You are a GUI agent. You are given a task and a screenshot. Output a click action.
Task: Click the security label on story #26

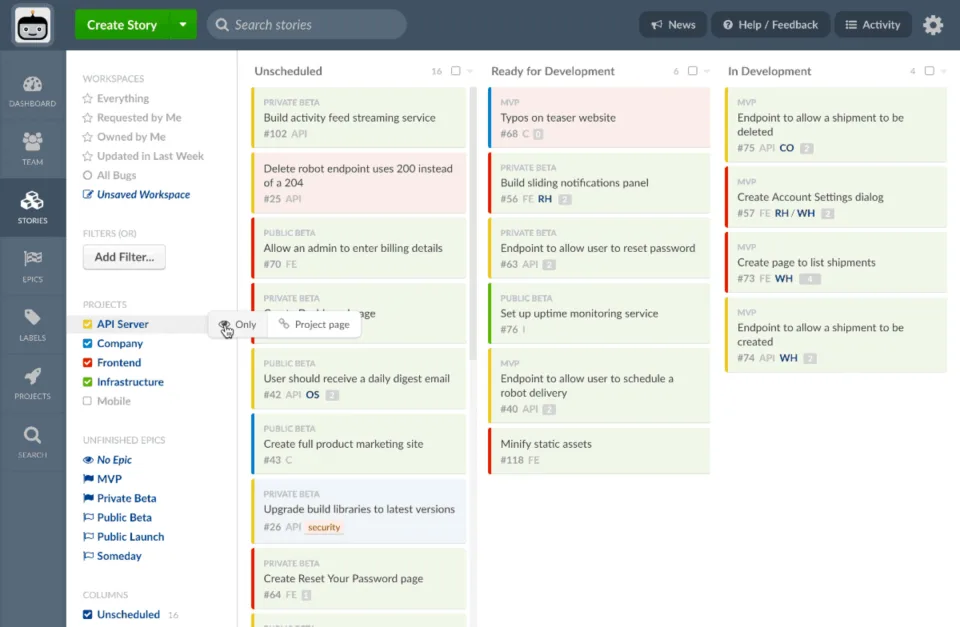coord(324,527)
